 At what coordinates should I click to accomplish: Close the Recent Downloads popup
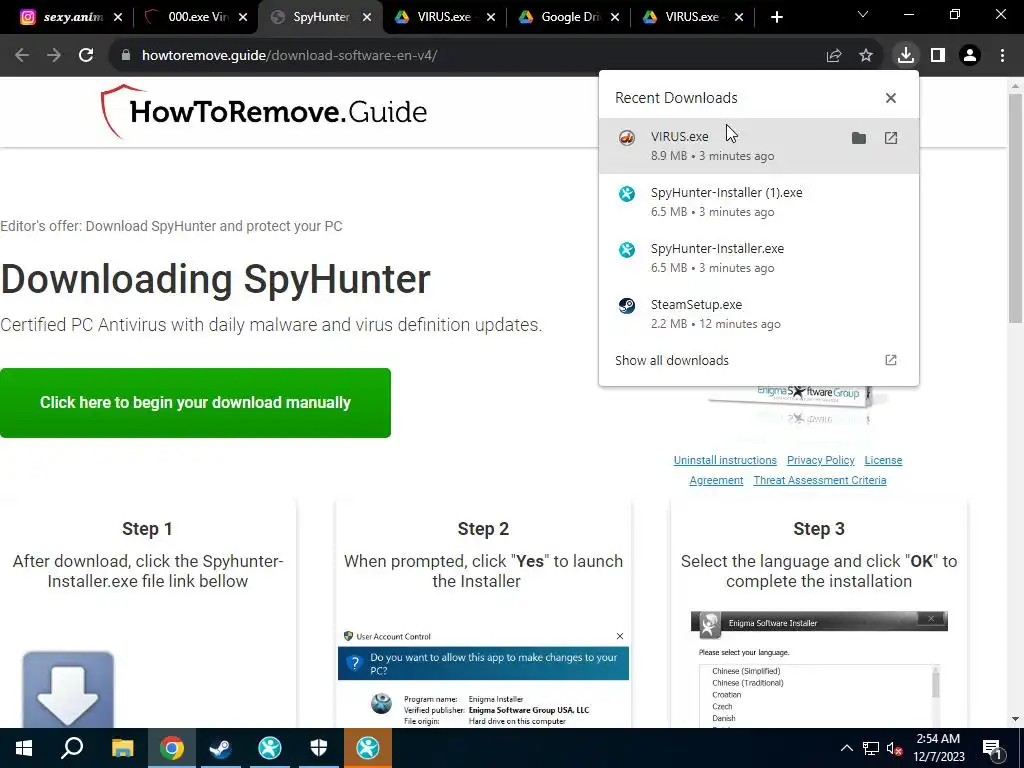click(891, 98)
